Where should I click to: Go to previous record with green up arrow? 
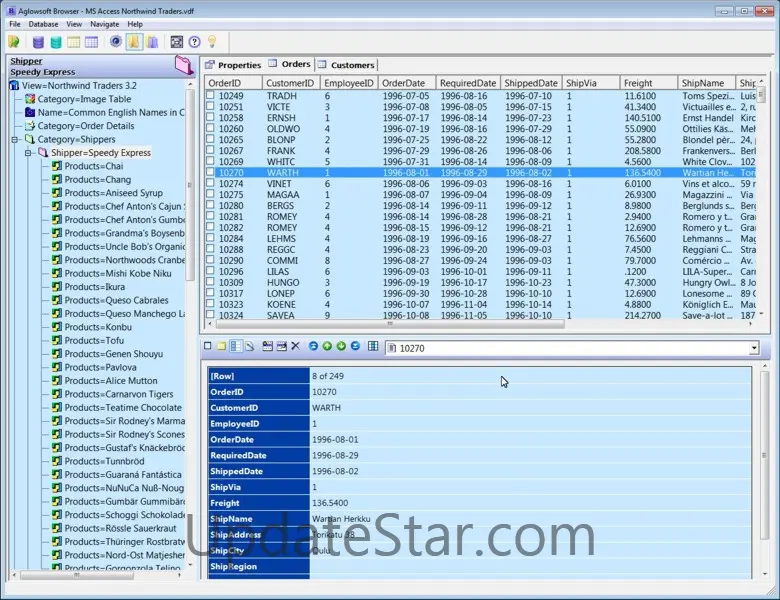[327, 346]
